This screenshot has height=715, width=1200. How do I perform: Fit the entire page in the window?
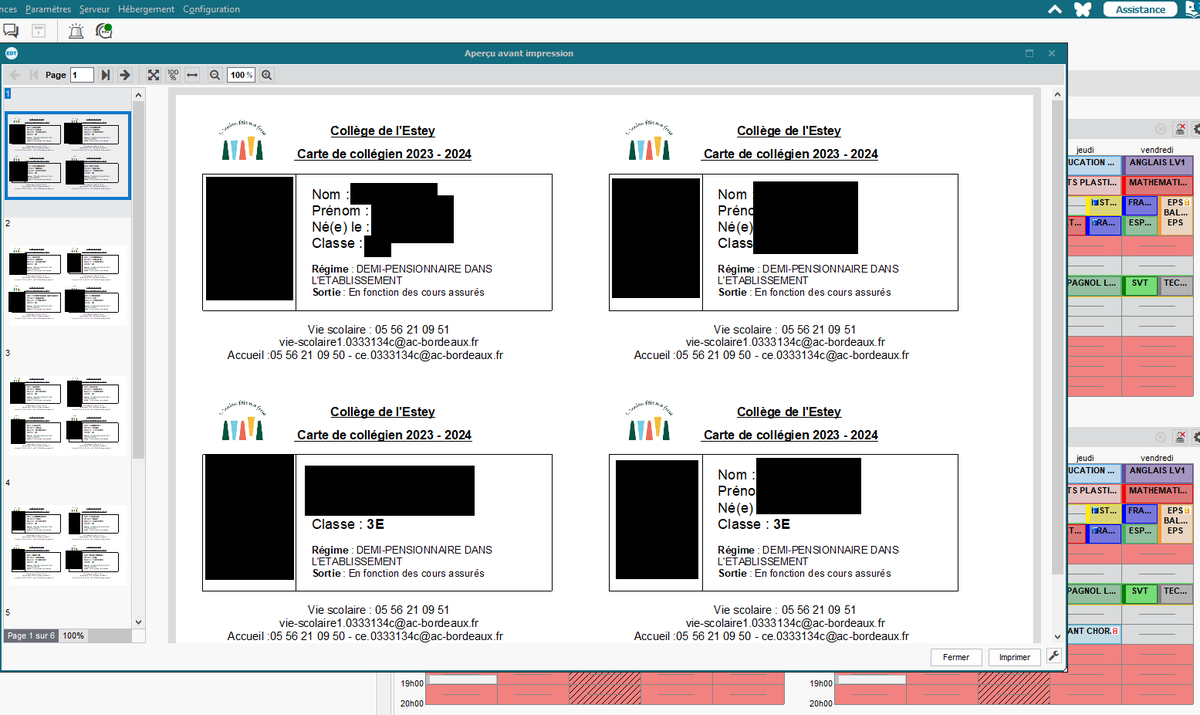tap(153, 74)
